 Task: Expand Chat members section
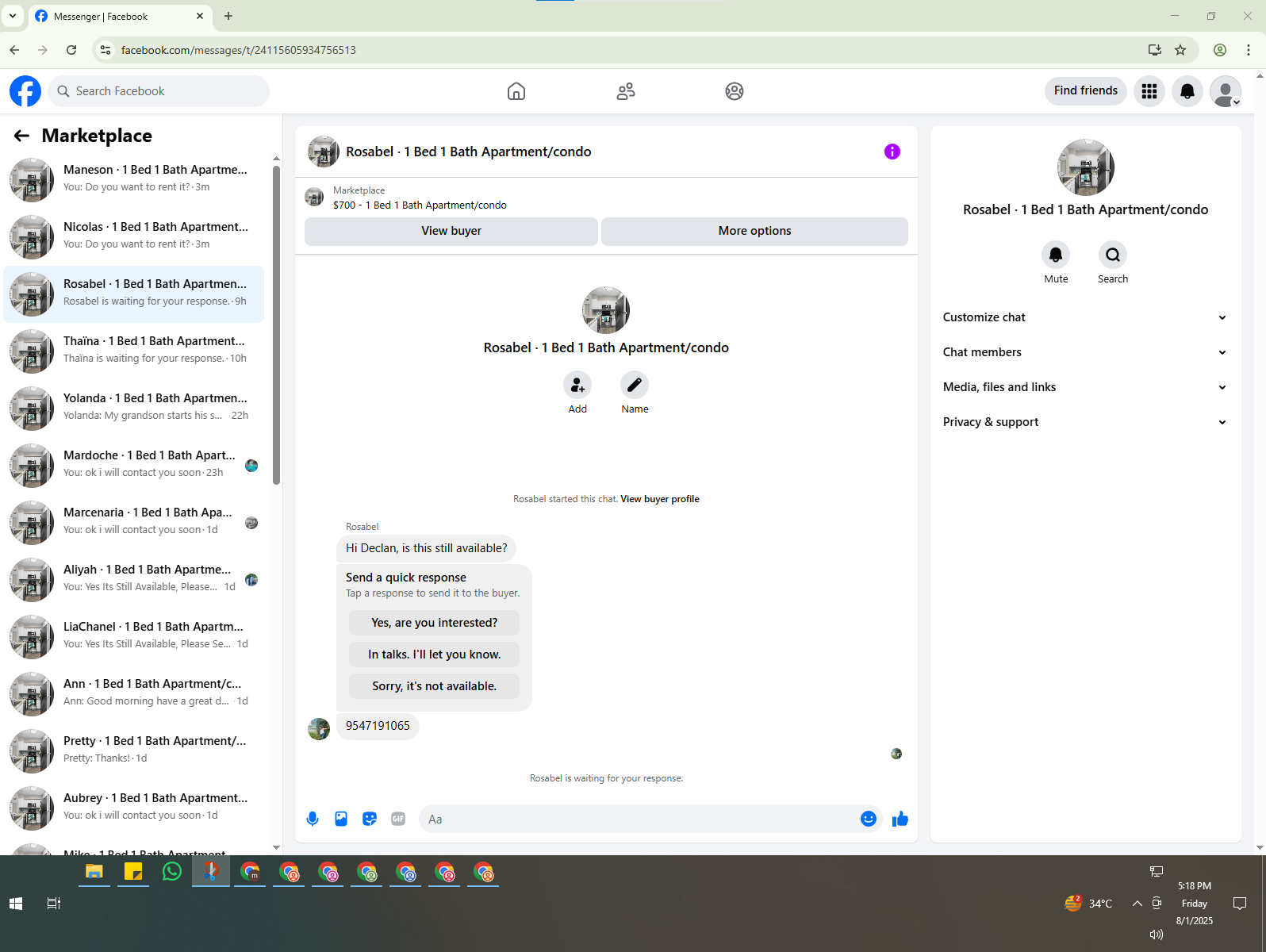click(1086, 352)
